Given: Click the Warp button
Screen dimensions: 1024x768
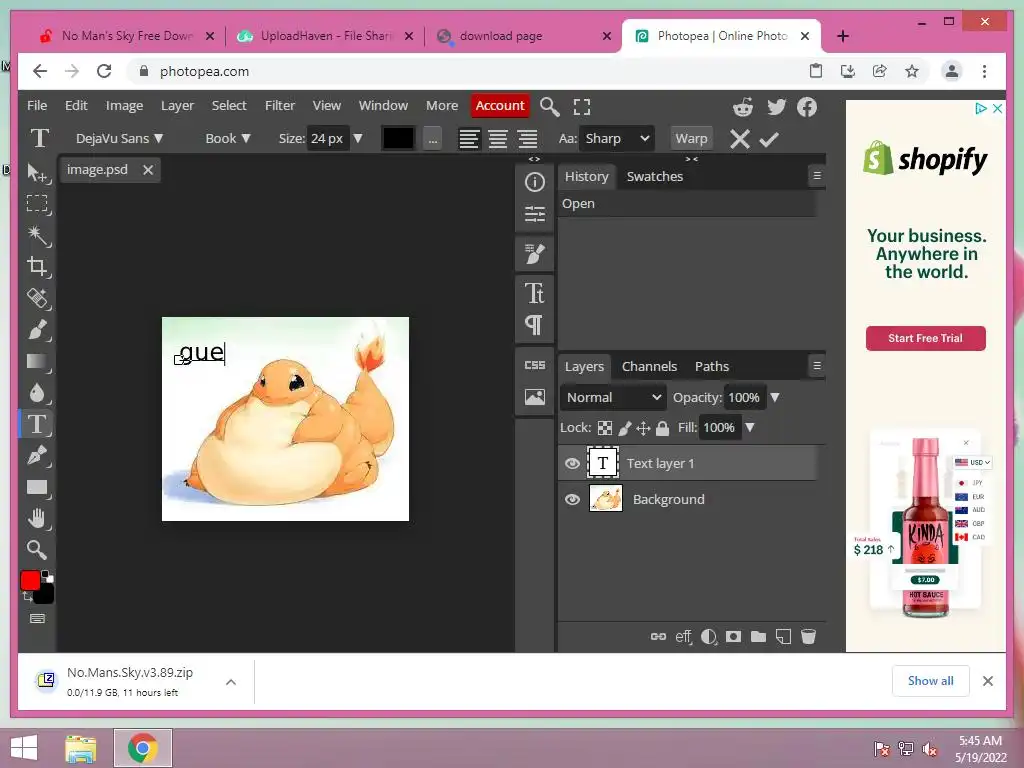Looking at the screenshot, I should (691, 138).
